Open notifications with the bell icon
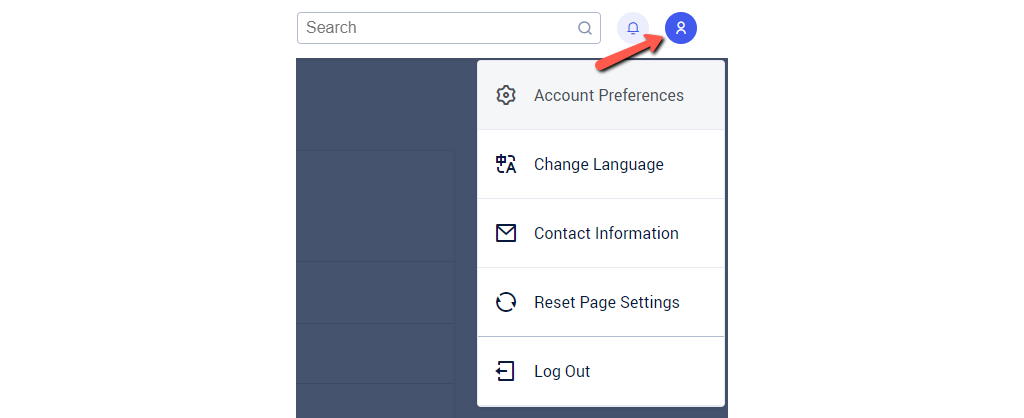1024x418 pixels. (633, 28)
